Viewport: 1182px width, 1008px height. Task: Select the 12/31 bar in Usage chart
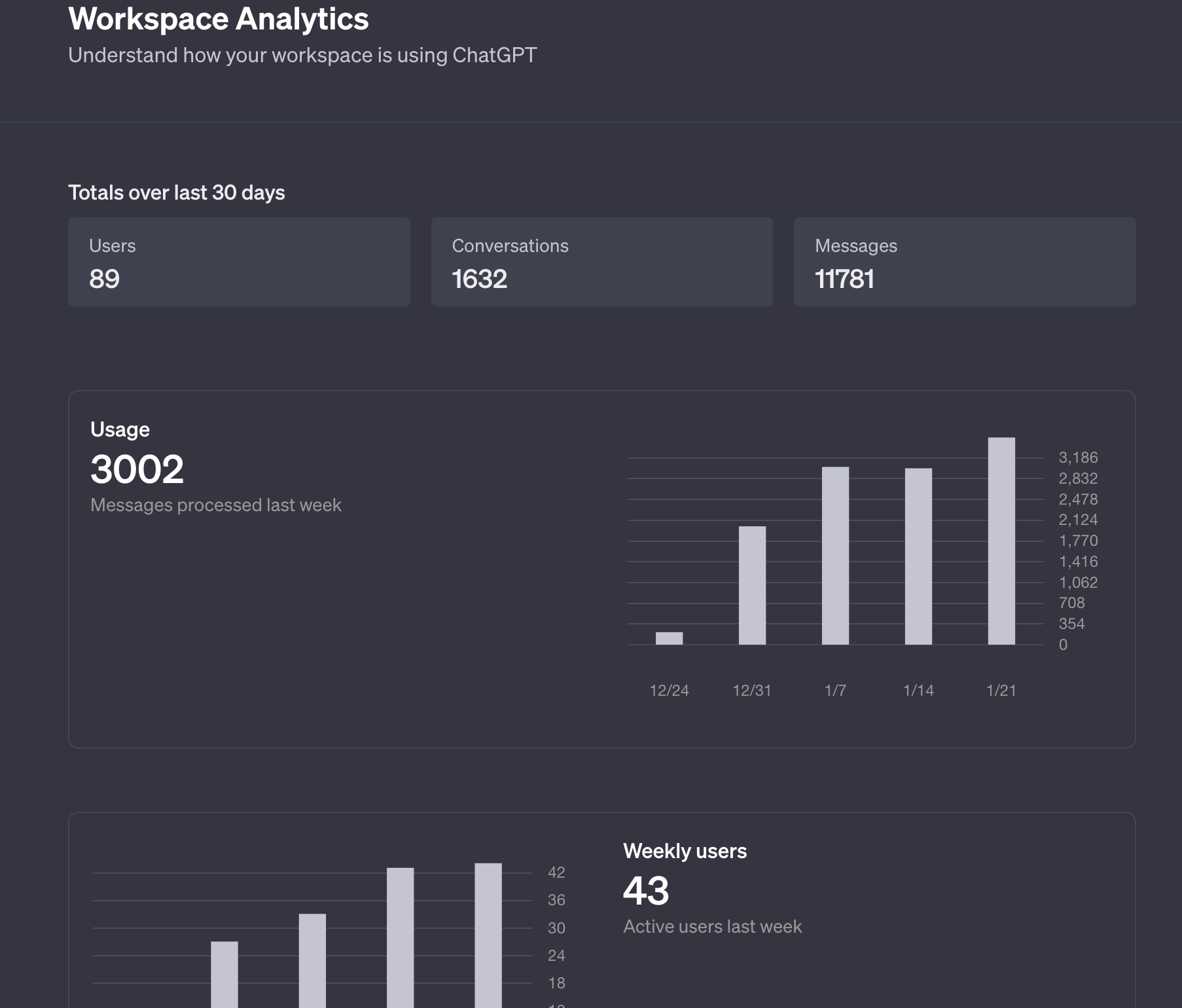click(x=752, y=585)
